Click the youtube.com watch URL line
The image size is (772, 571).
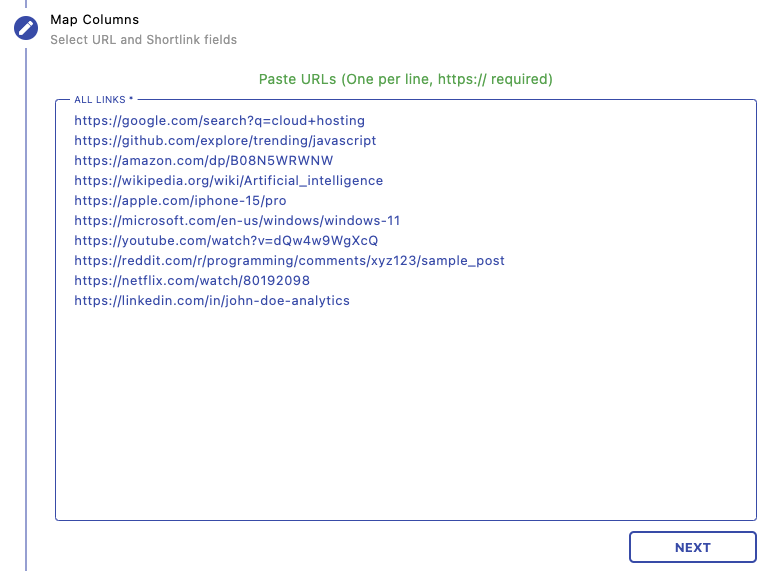pos(226,241)
